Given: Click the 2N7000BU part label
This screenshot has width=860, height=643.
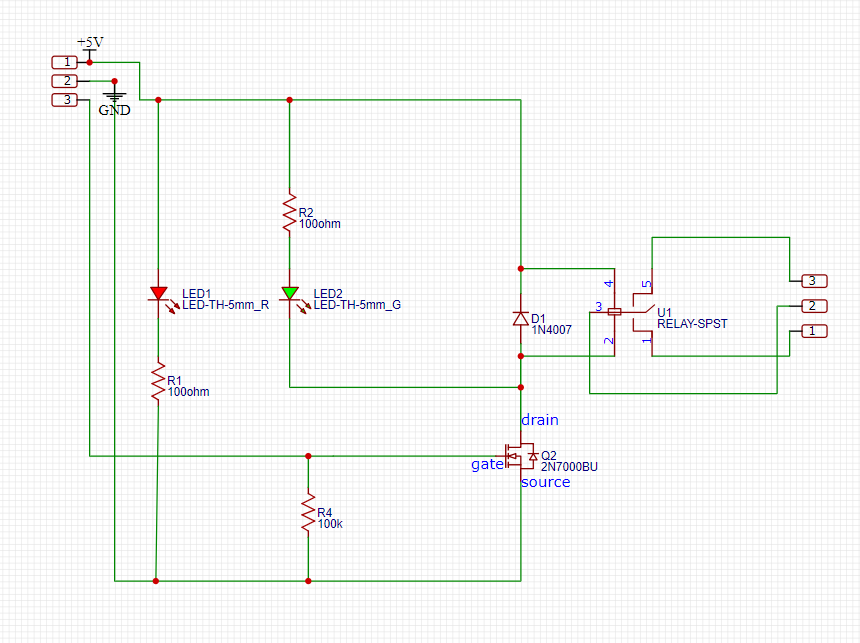Looking at the screenshot, I should [x=569, y=467].
